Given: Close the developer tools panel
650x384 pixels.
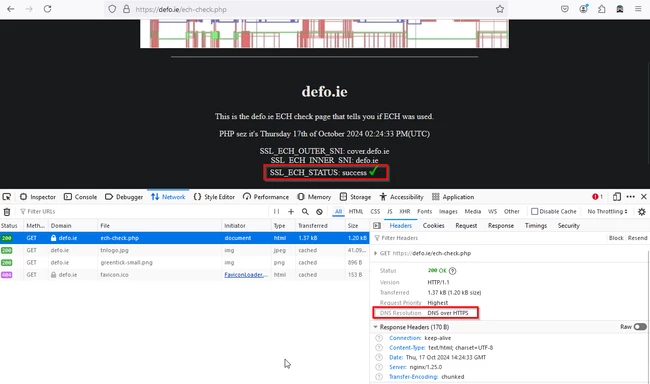Looking at the screenshot, I should 644,197.
